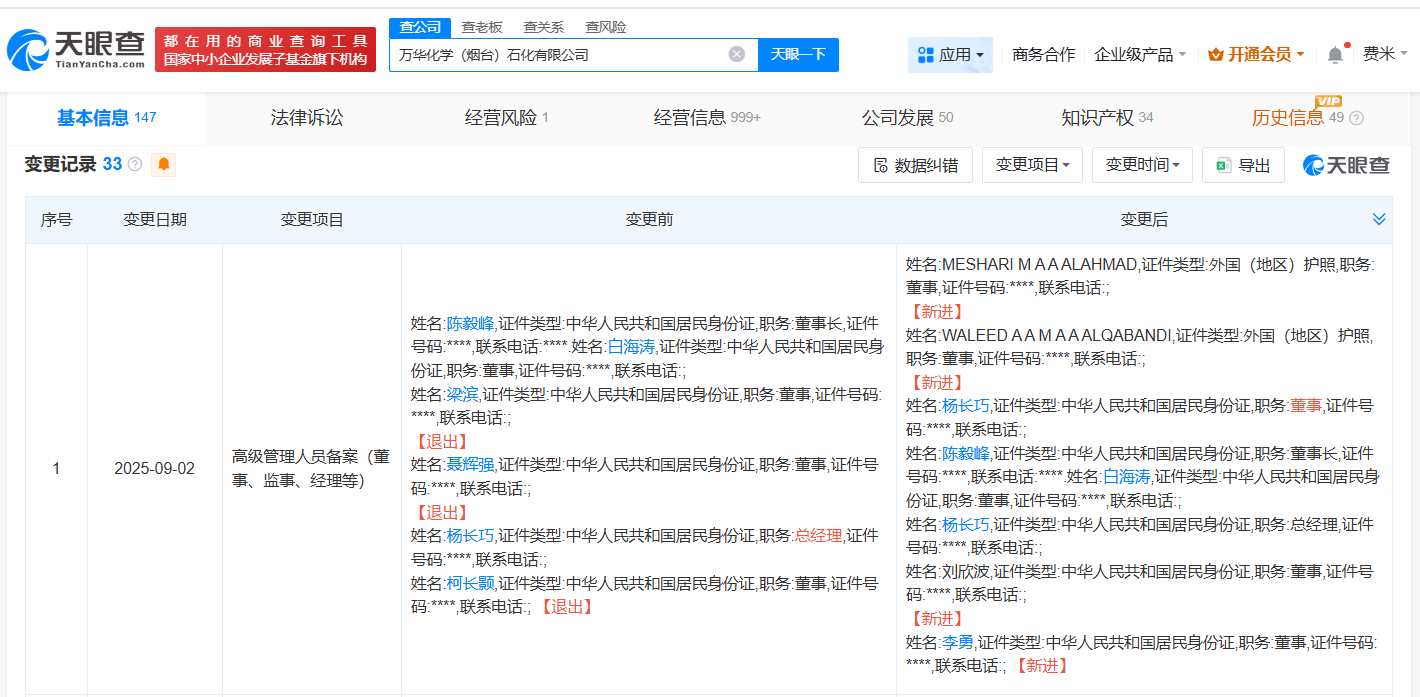
Task: Clear the search box via the X icon
Action: click(738, 54)
